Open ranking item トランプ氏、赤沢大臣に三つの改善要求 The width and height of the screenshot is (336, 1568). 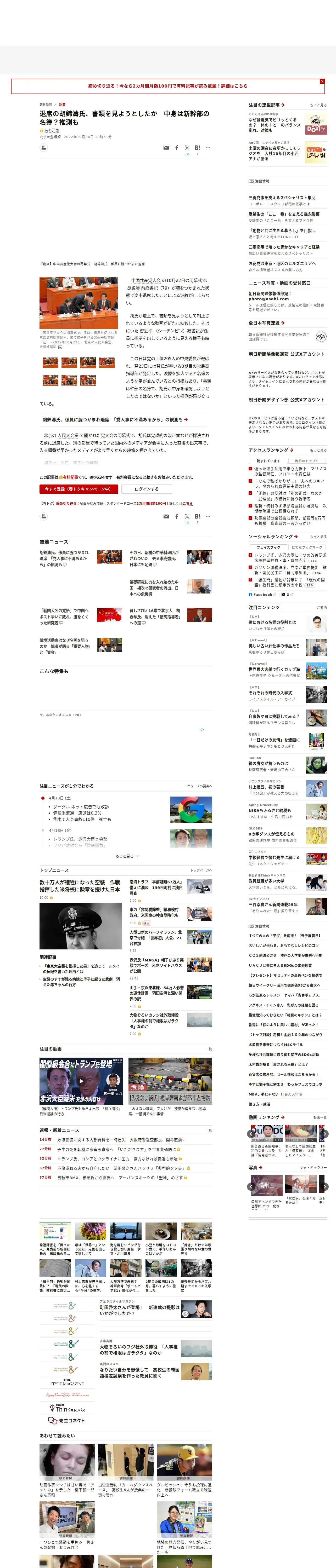[x=290, y=558]
